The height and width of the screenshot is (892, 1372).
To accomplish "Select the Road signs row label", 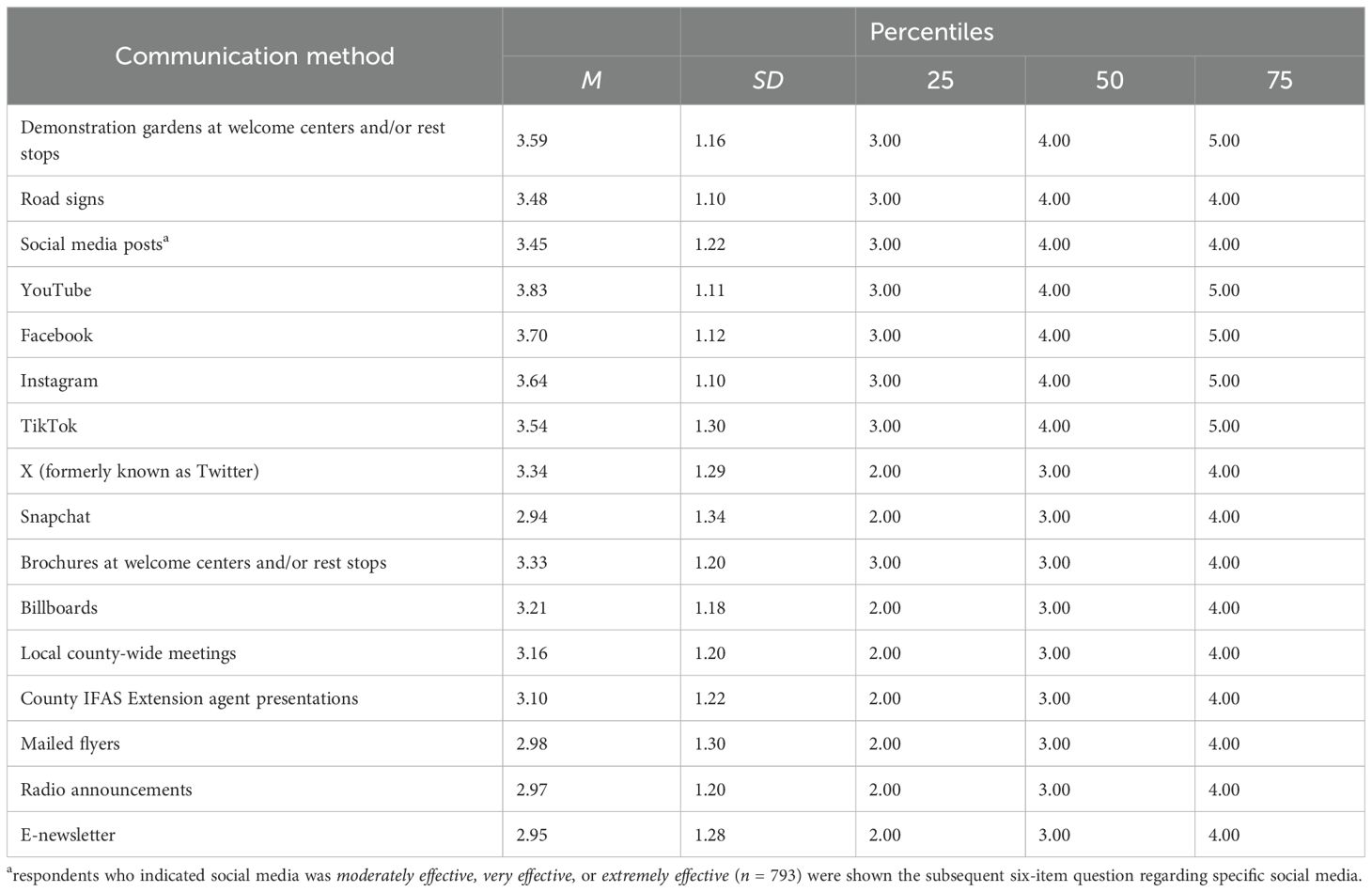I will (x=62, y=199).
